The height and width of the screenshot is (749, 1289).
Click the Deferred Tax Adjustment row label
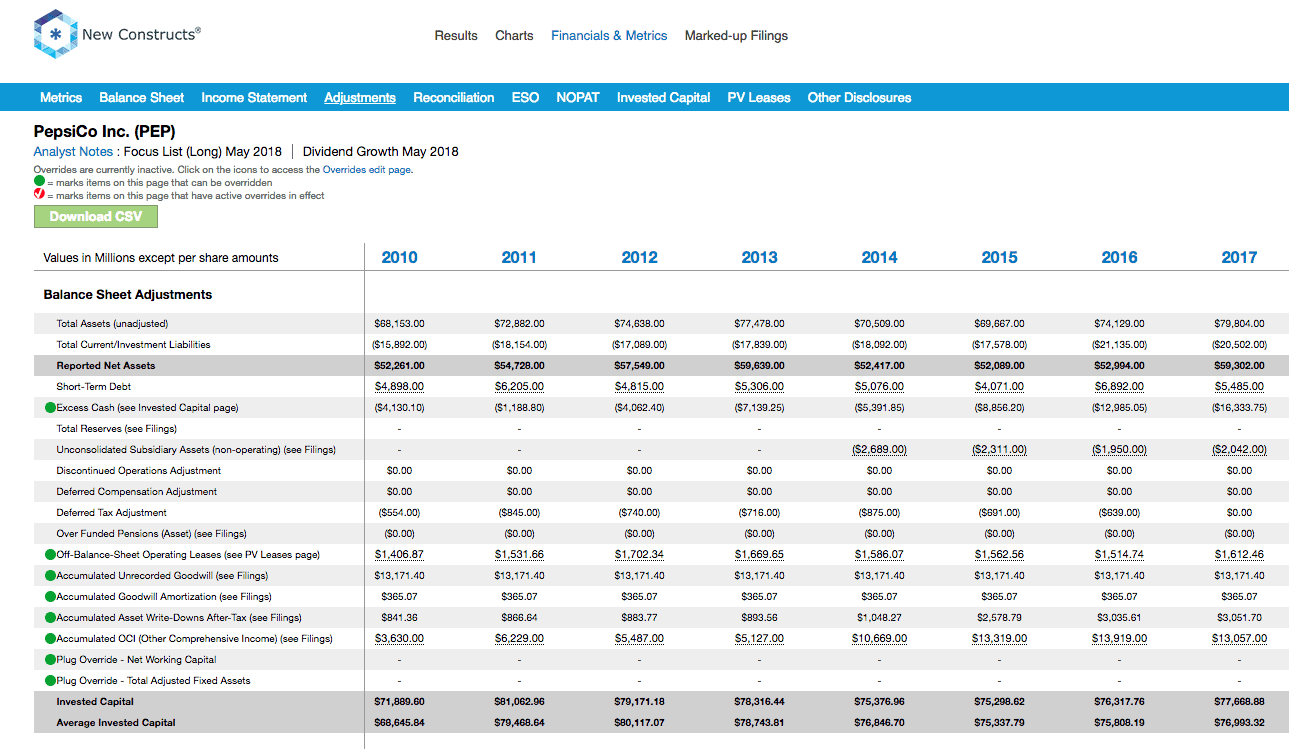click(111, 513)
